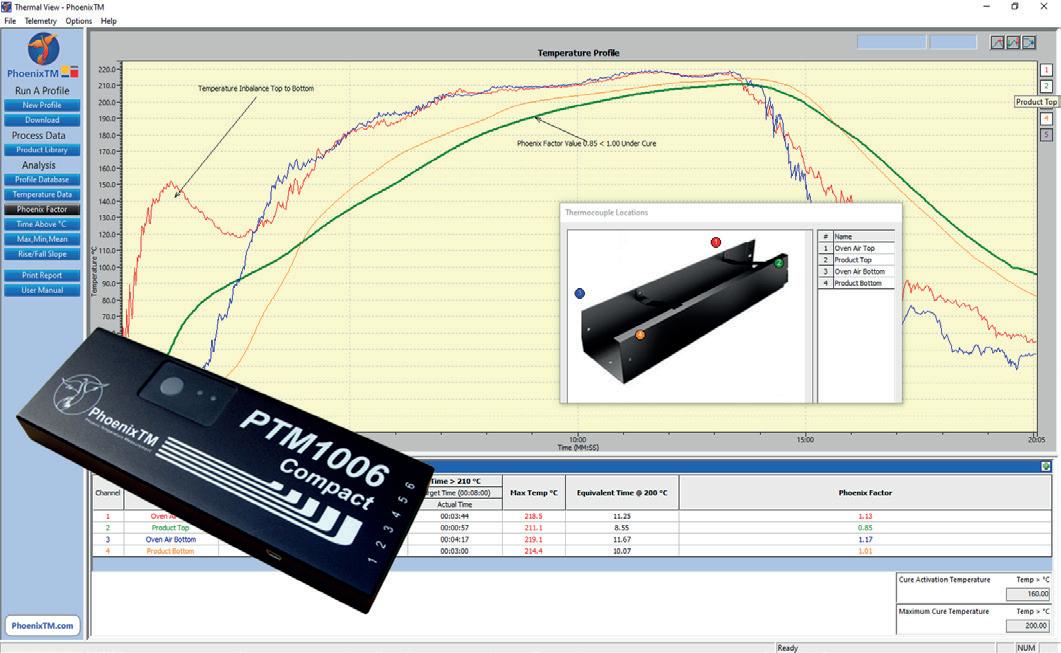Click the Equivalent Time @ 200 °C header
The image size is (1061, 653).
tap(622, 493)
